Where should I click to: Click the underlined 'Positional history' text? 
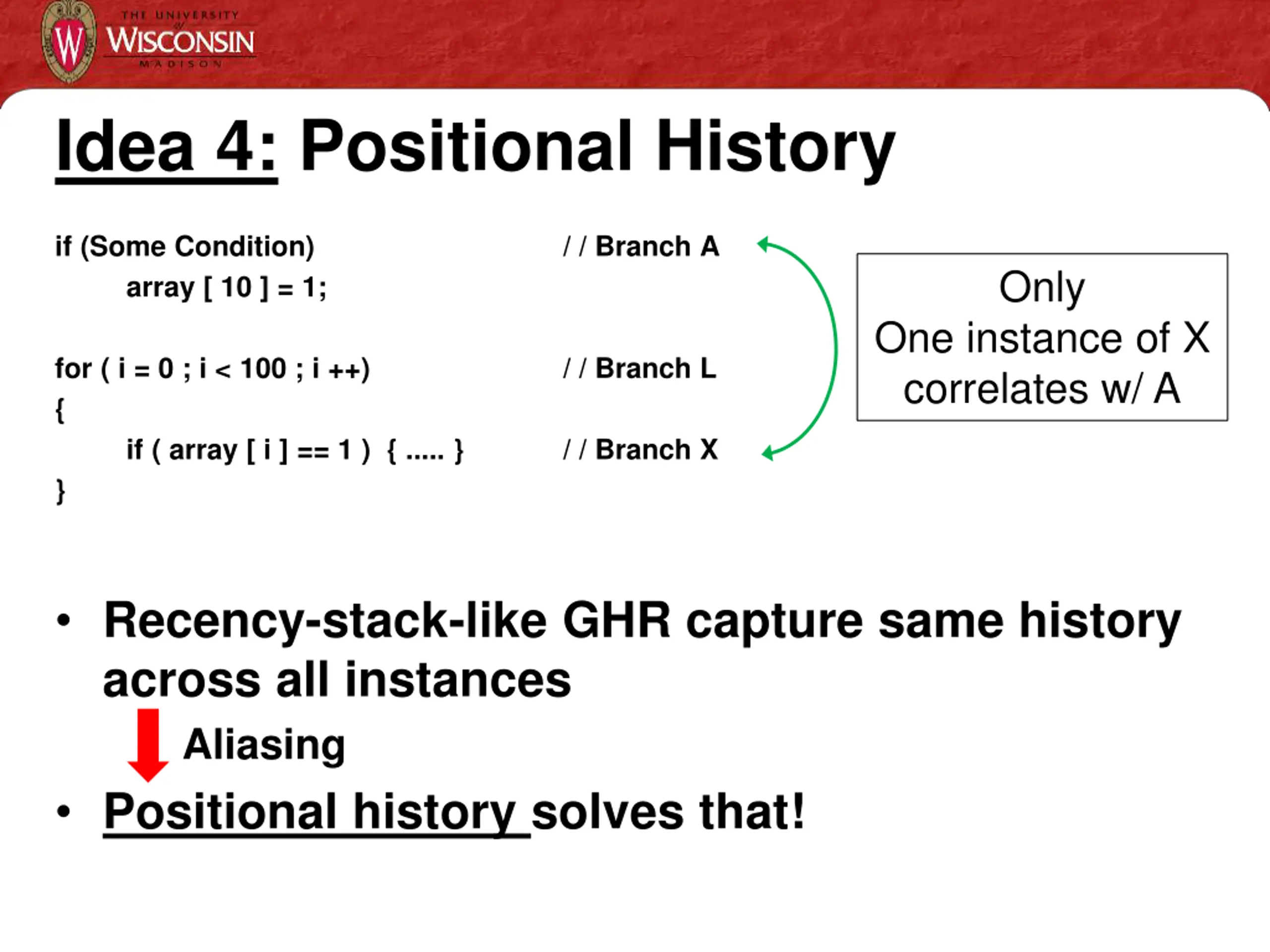(x=310, y=811)
